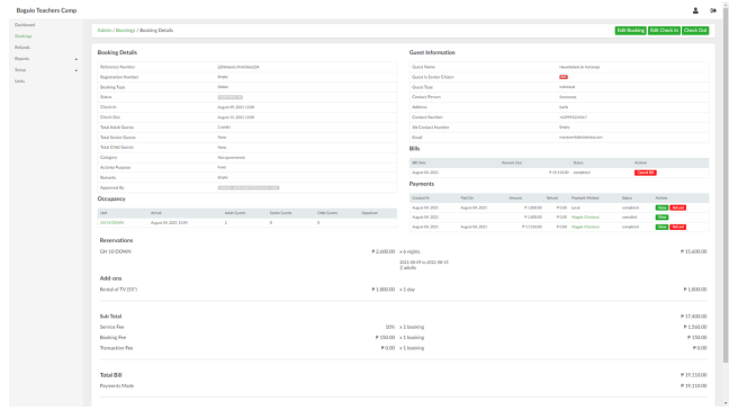Open Dashboard from the sidebar
The image size is (734, 419).
pos(24,25)
